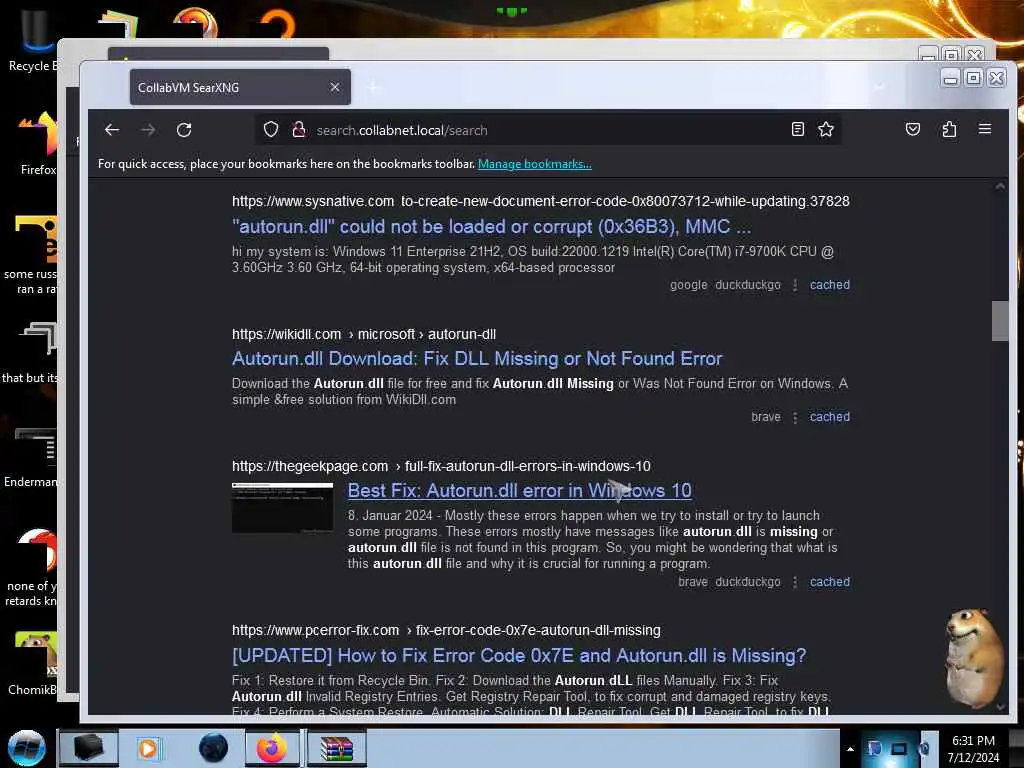Open the media player taskbar icon
This screenshot has width=1024, height=768.
pos(148,748)
